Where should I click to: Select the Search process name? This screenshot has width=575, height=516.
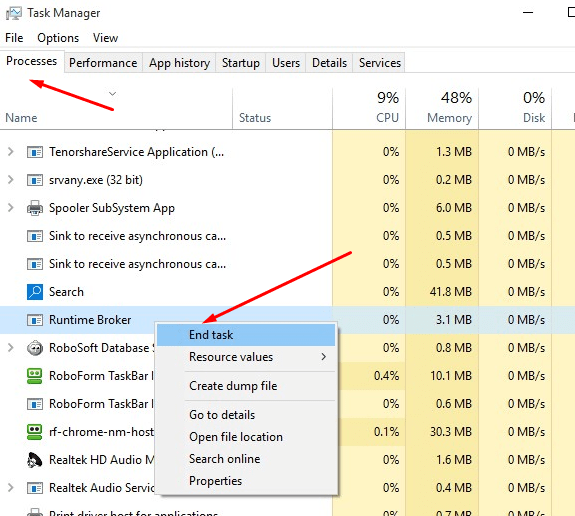[66, 292]
